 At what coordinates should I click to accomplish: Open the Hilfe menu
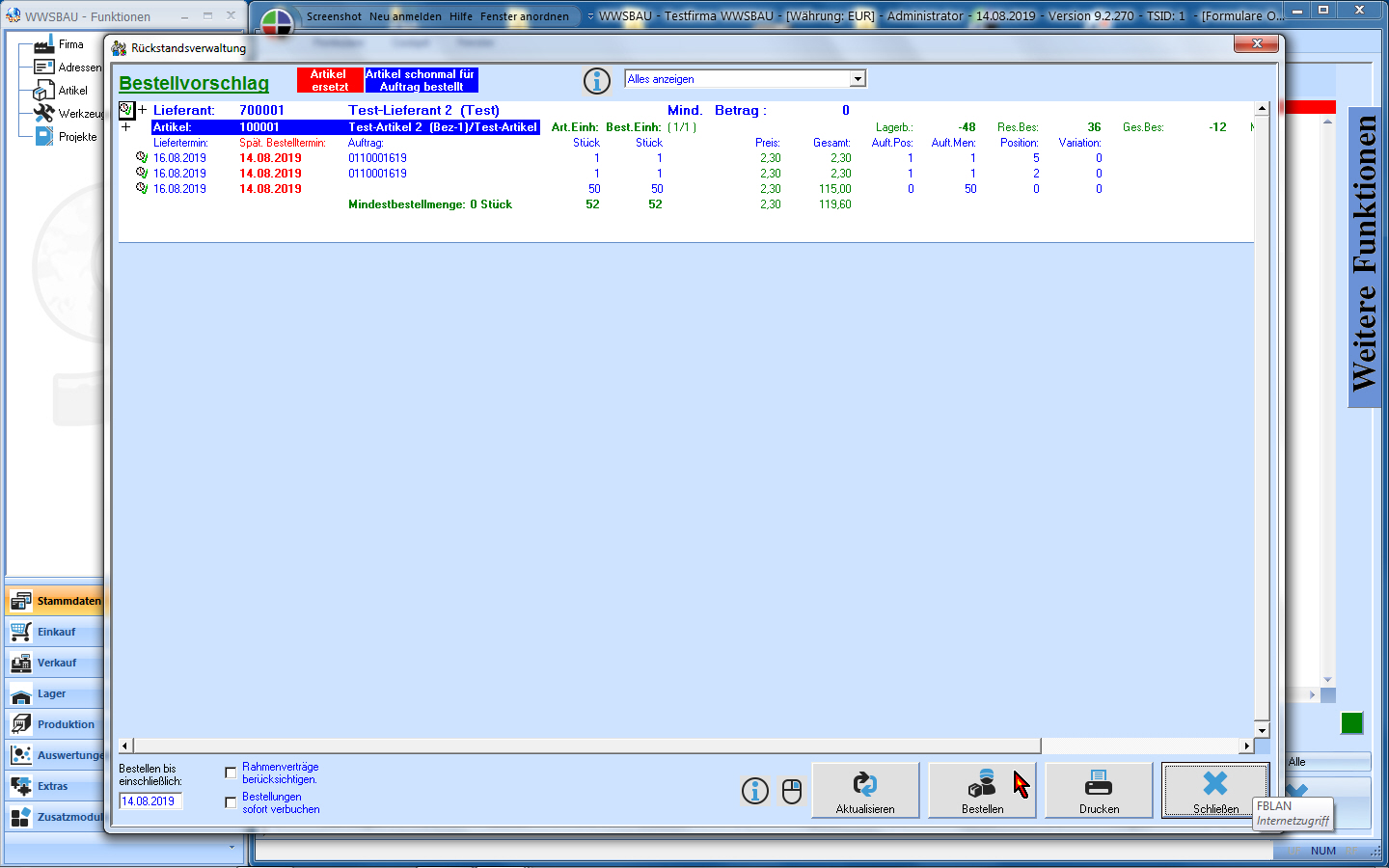(x=460, y=16)
